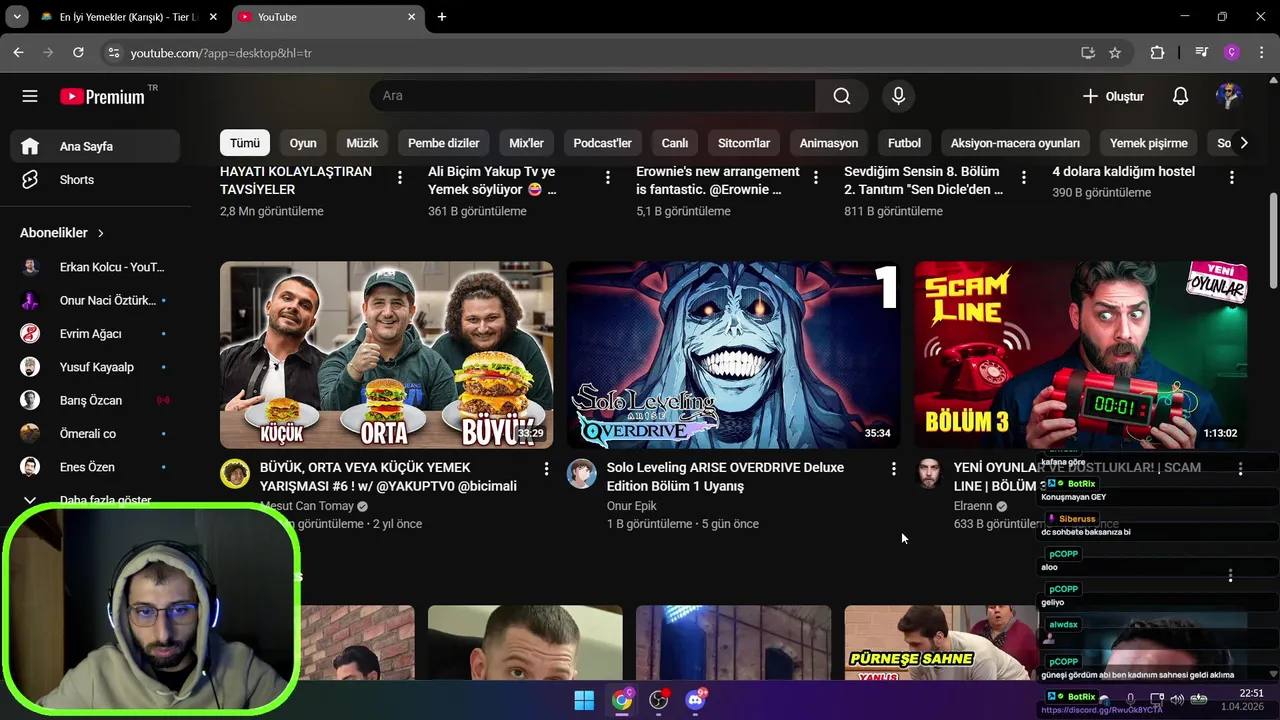Select the Canlı filter chip
The image size is (1280, 720).
[x=675, y=143]
